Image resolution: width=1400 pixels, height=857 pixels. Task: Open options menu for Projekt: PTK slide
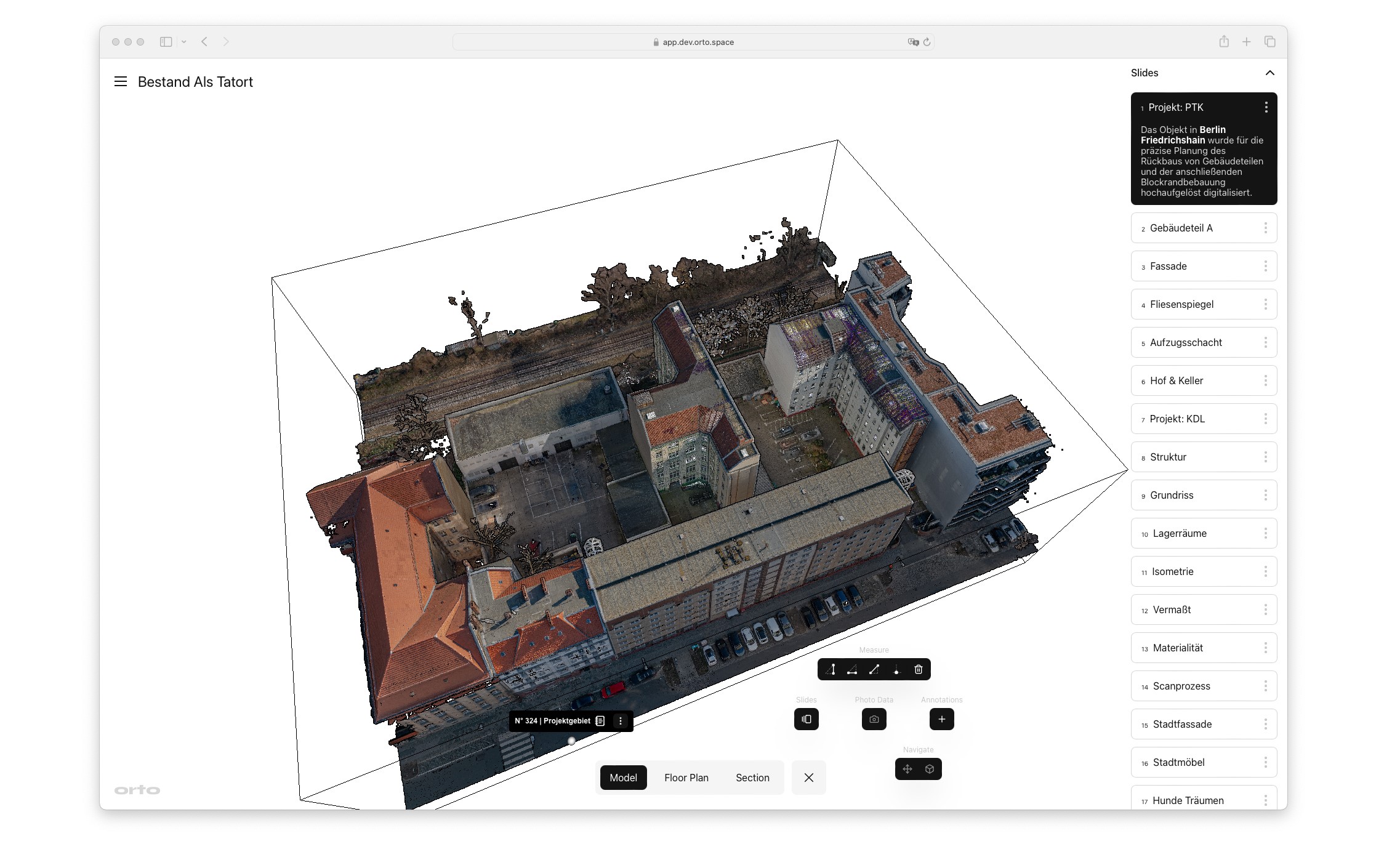1266,108
